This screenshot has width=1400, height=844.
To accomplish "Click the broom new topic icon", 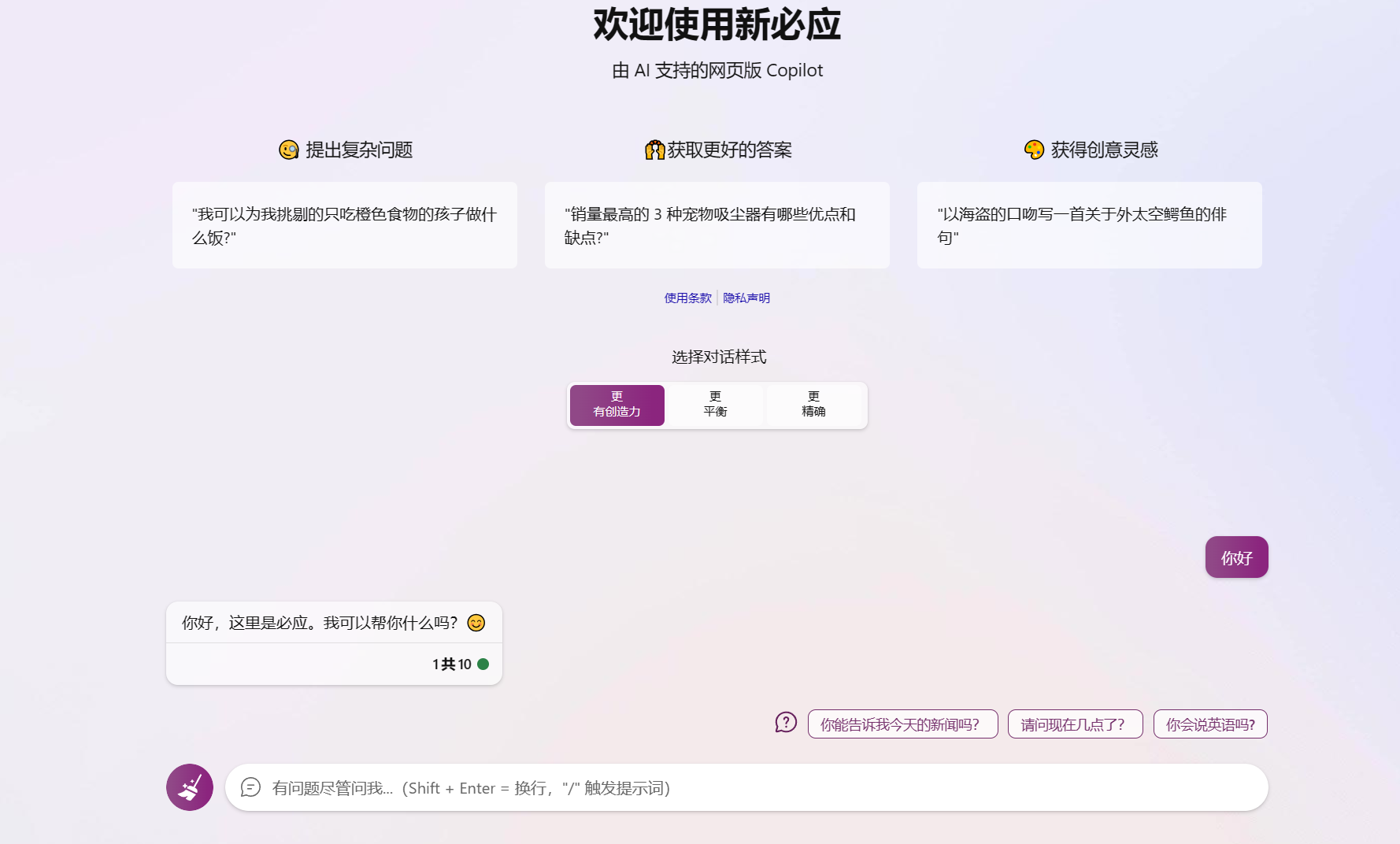I will pyautogui.click(x=190, y=787).
